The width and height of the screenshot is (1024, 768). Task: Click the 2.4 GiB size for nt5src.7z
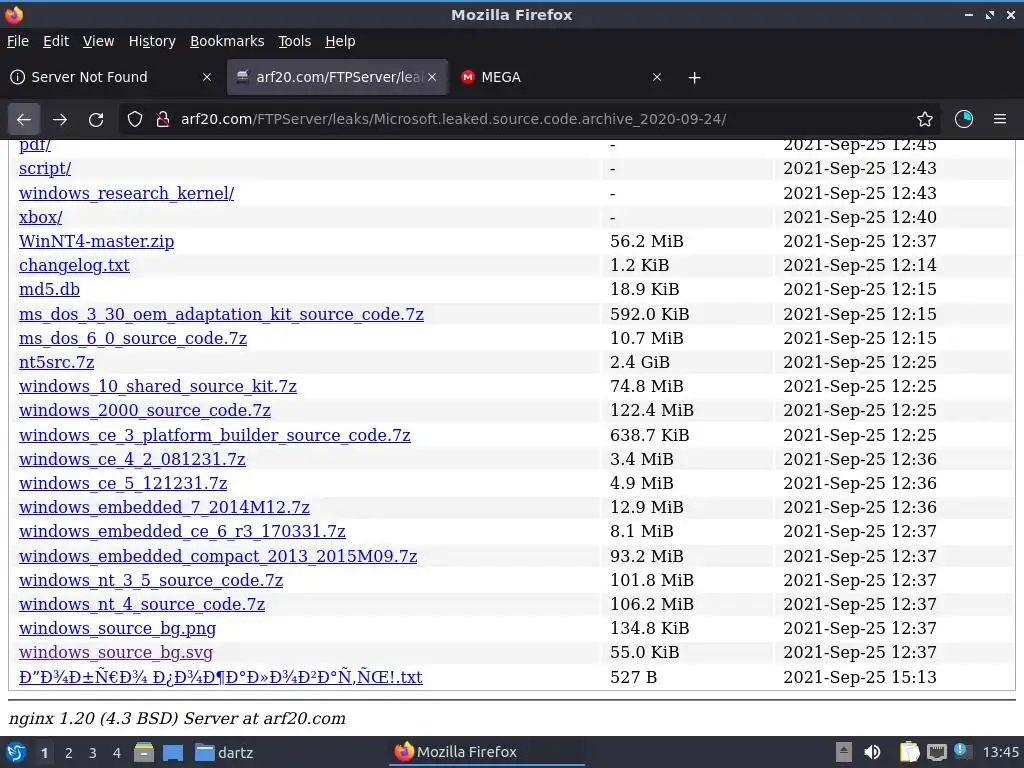[x=640, y=362]
